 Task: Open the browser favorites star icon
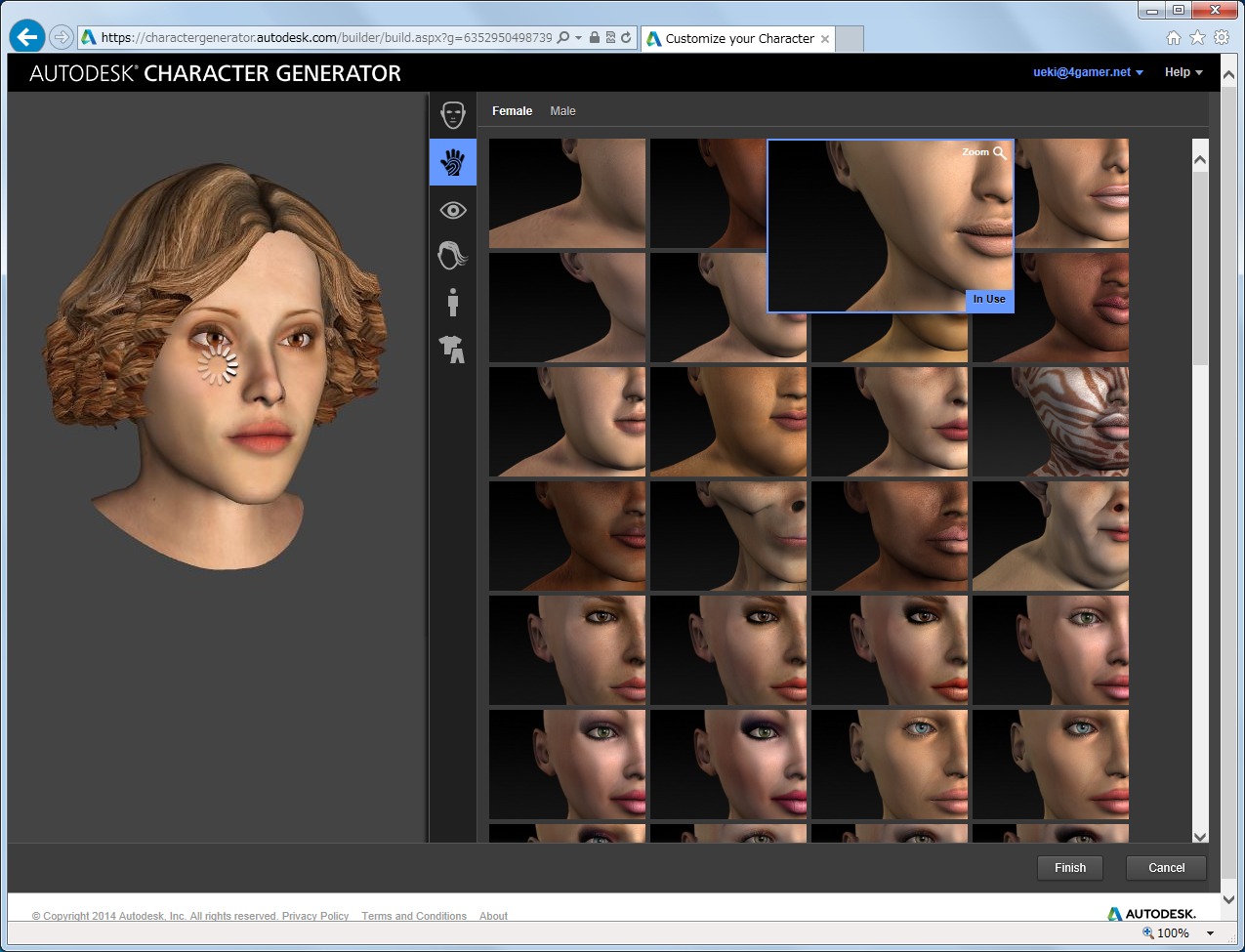1197,38
